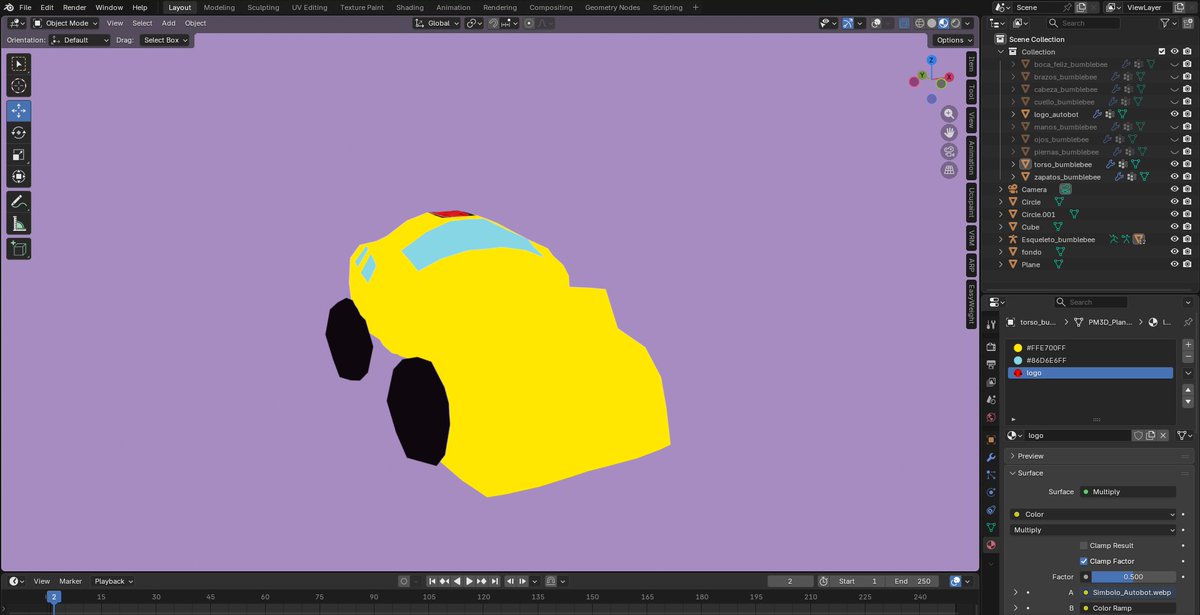Open the Object Data green triangle tab
The height and width of the screenshot is (615, 1200).
[x=991, y=527]
